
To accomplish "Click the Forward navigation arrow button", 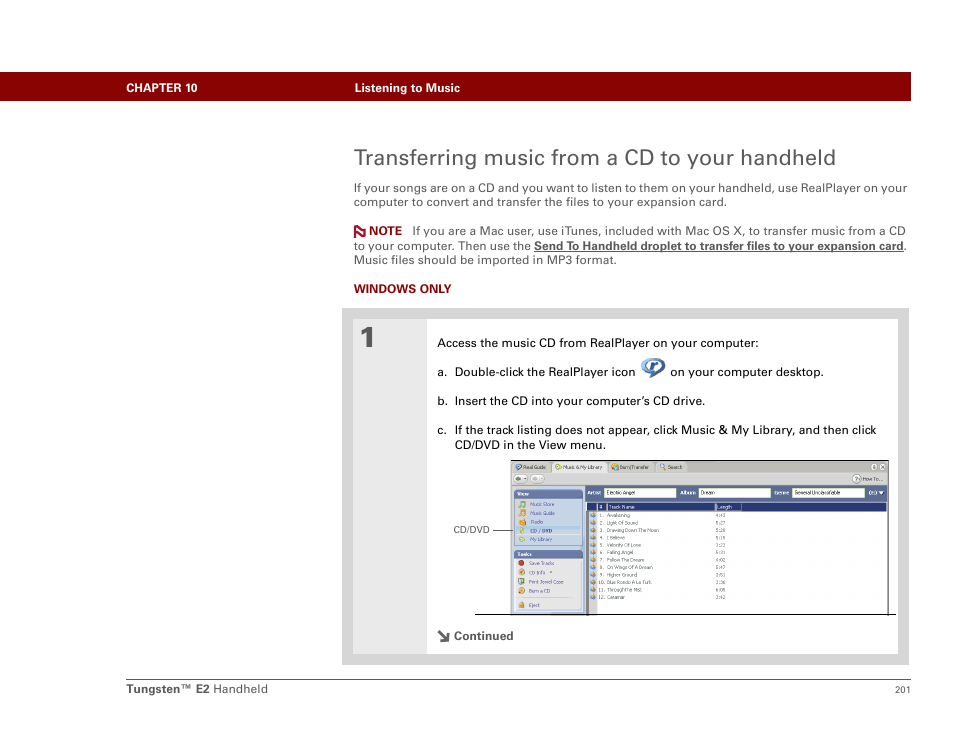I will click(537, 479).
